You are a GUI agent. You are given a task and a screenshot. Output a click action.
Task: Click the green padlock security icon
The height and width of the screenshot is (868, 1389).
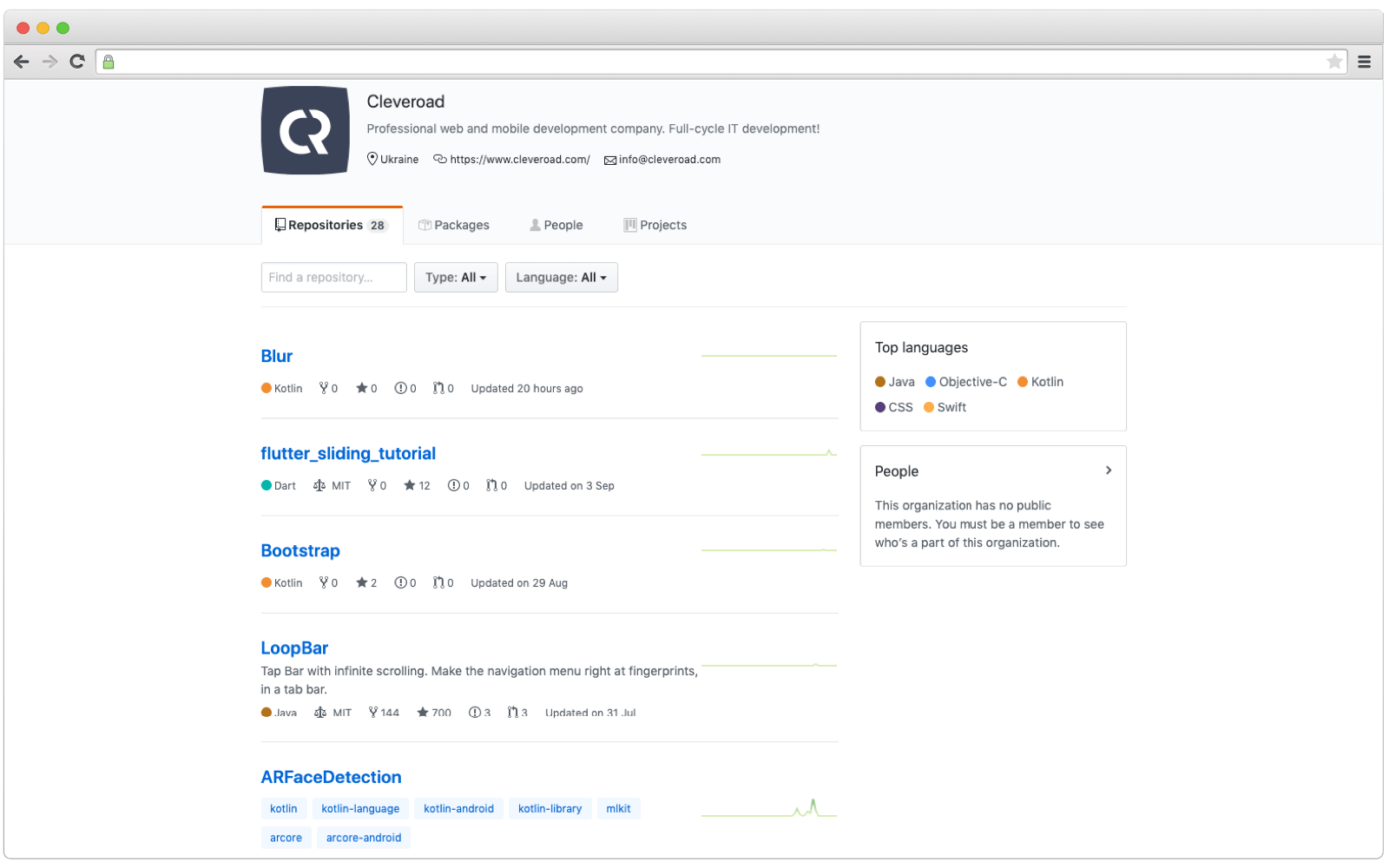(109, 62)
